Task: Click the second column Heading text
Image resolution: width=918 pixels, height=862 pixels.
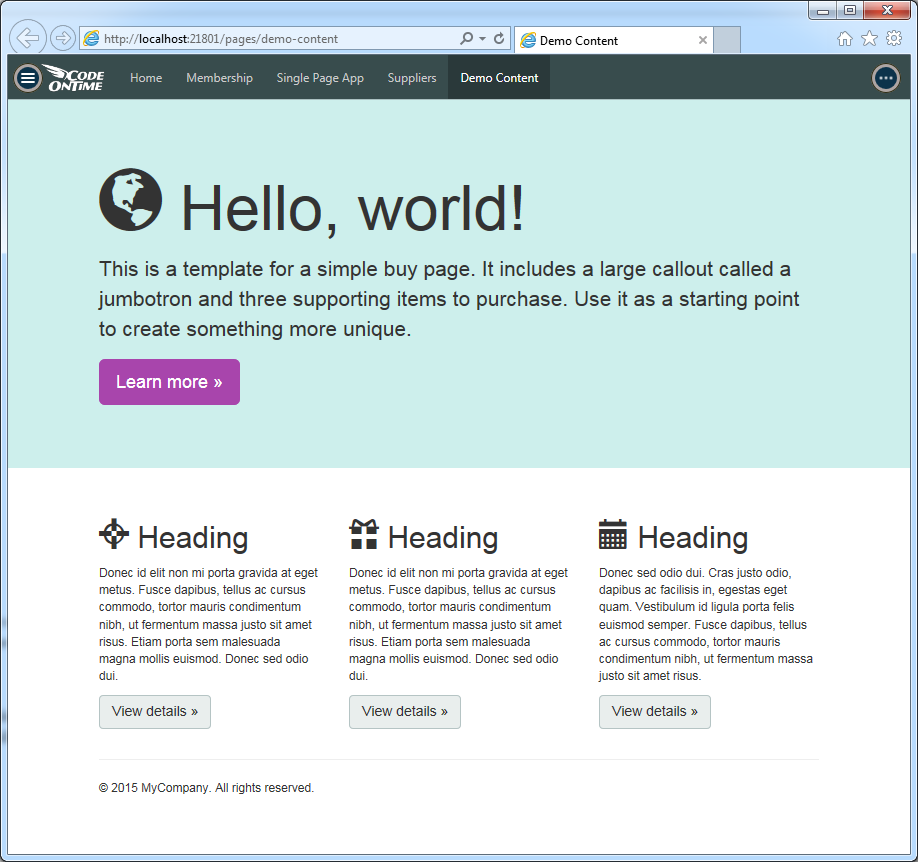Action: [443, 538]
